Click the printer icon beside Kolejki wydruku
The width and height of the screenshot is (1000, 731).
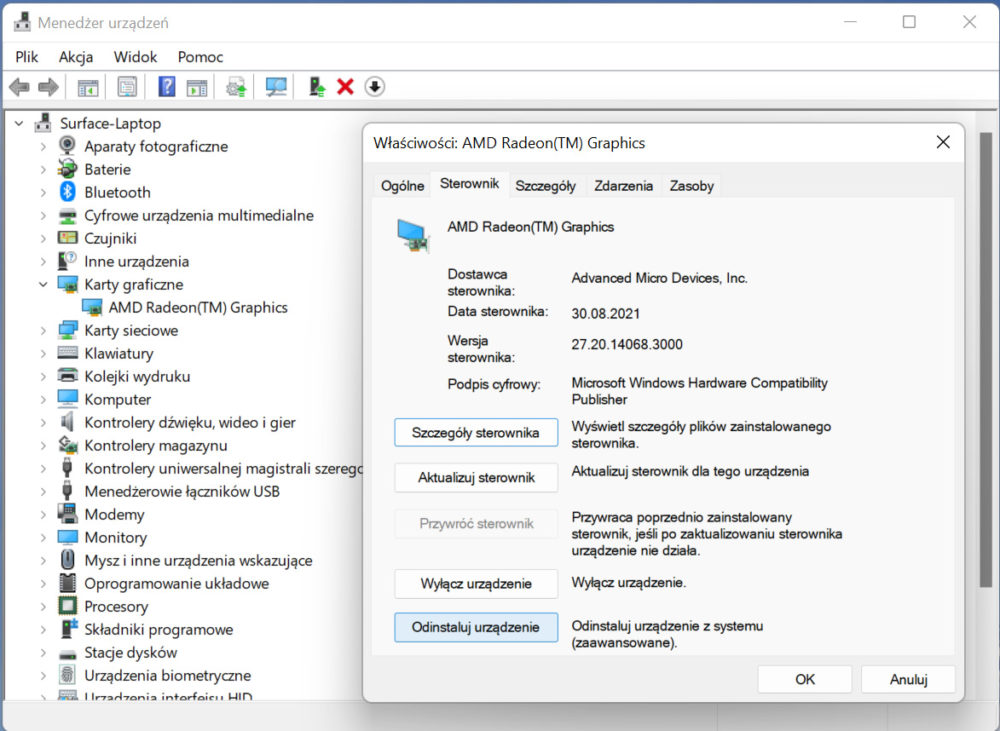67,376
